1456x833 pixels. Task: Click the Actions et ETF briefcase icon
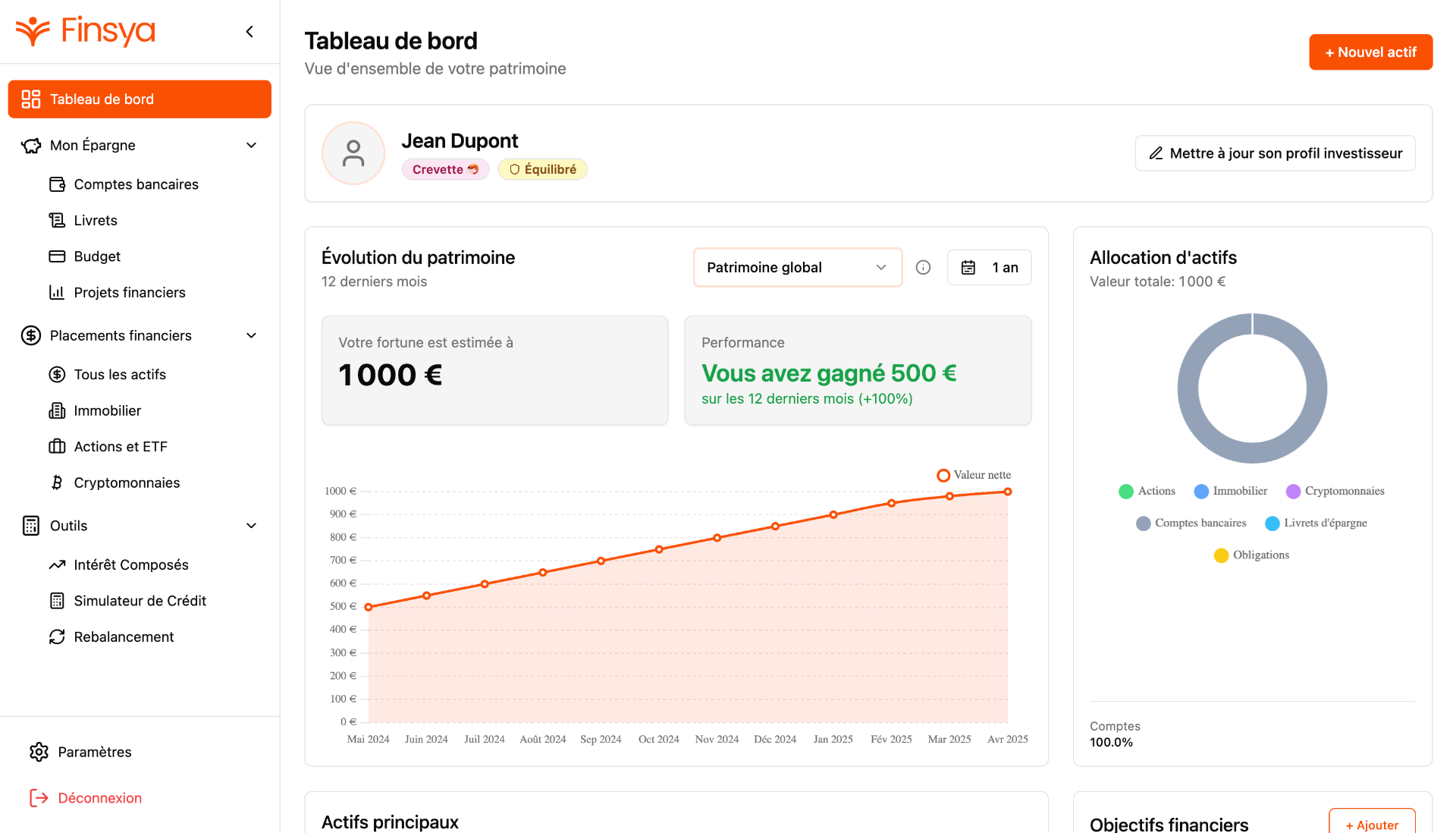[57, 447]
